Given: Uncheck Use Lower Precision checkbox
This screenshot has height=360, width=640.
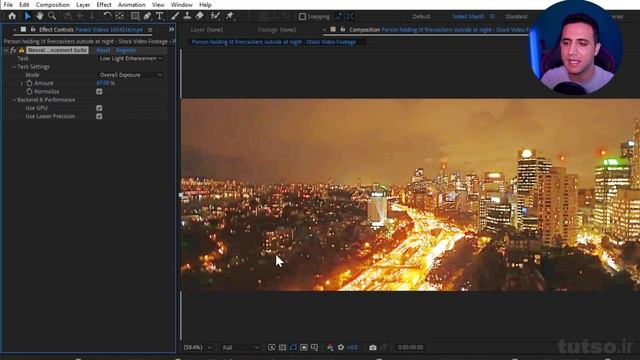Looking at the screenshot, I should [x=99, y=116].
